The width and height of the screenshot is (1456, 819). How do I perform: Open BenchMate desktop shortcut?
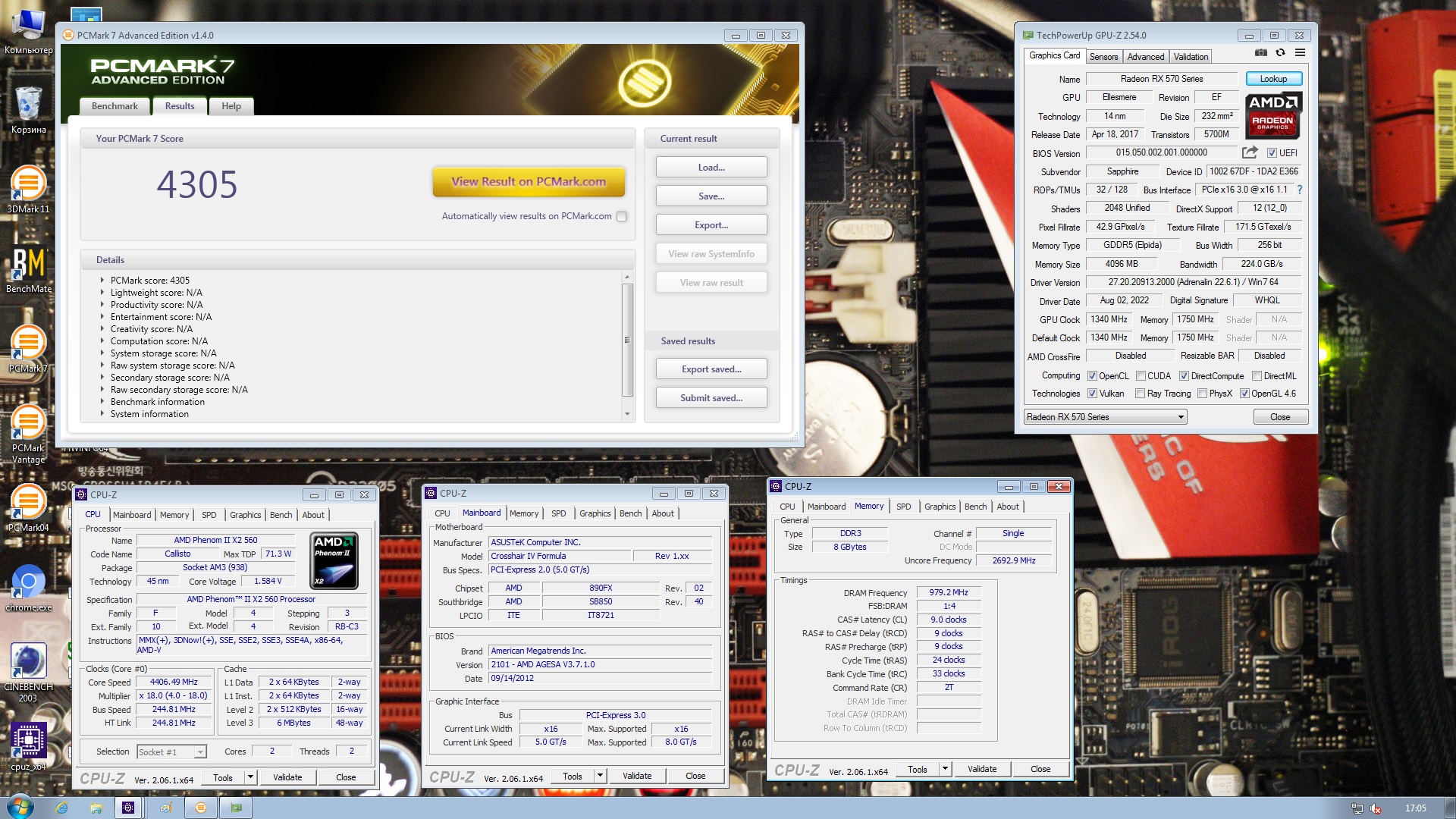pyautogui.click(x=28, y=270)
